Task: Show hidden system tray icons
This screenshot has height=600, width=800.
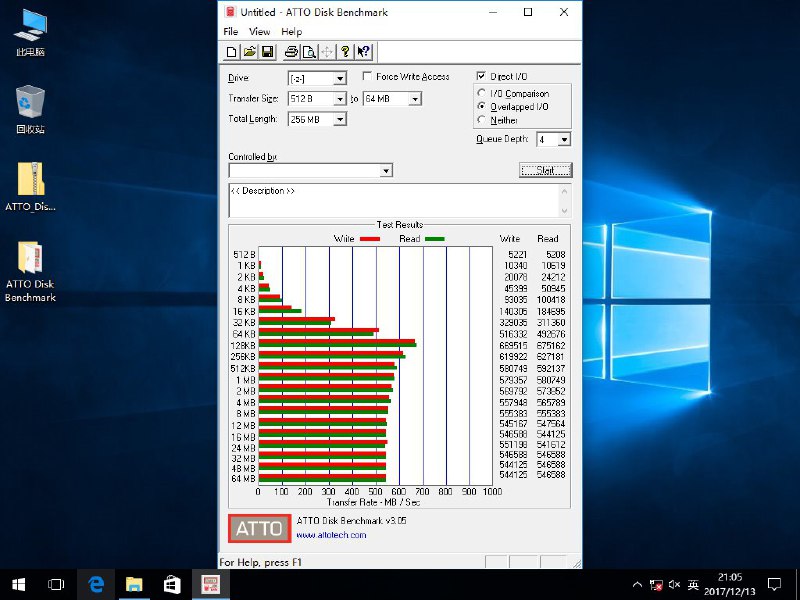Action: [637, 584]
